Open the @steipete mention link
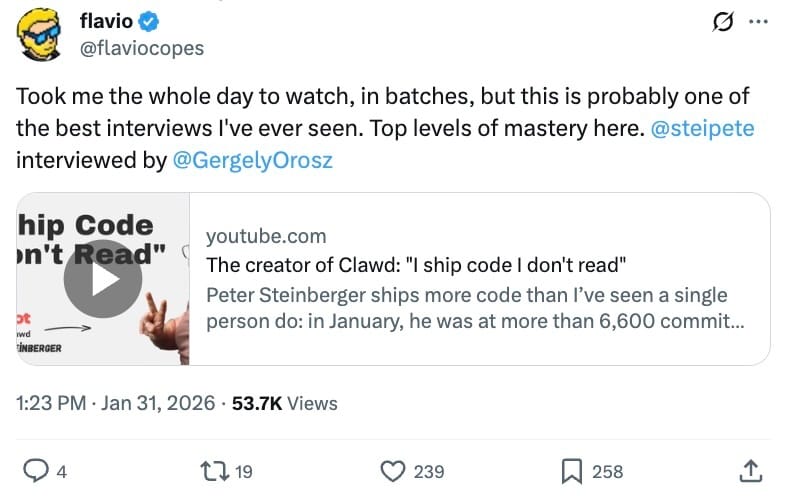Viewport: 791px width, 496px height. click(702, 129)
